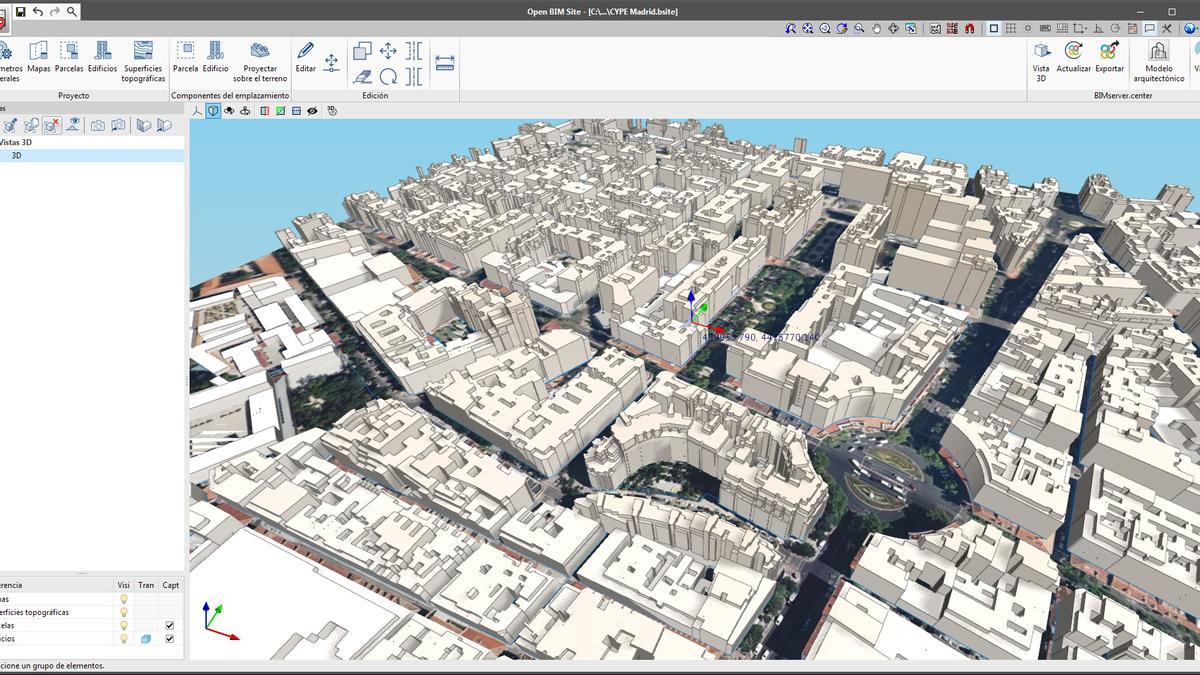
Task: Click the search magnifier in the top-left toolbar
Action: coord(70,10)
